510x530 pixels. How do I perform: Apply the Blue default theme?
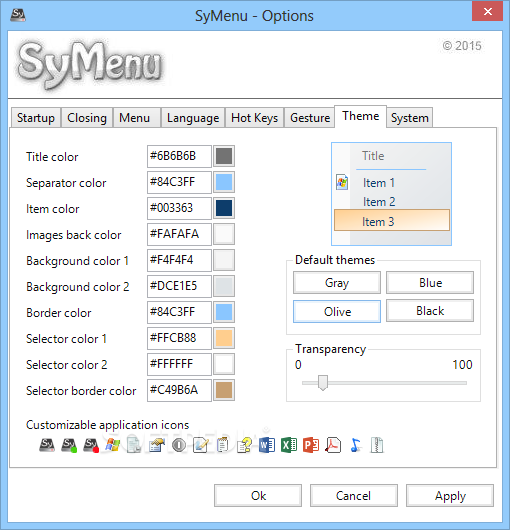[430, 283]
